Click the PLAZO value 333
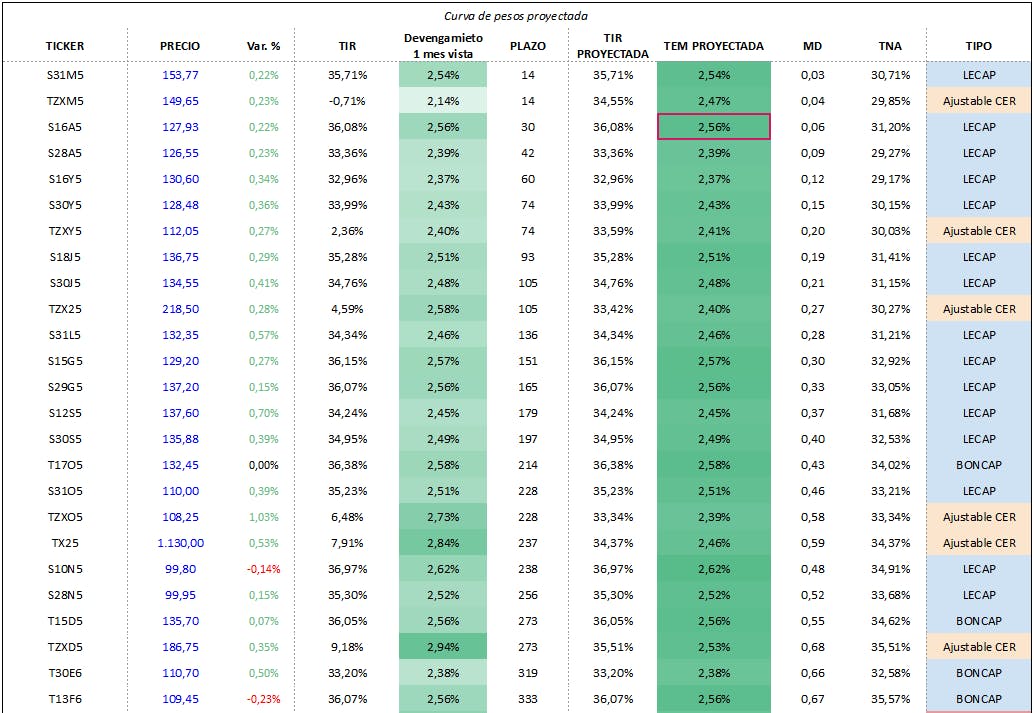The width and height of the screenshot is (1034, 713). (528, 699)
